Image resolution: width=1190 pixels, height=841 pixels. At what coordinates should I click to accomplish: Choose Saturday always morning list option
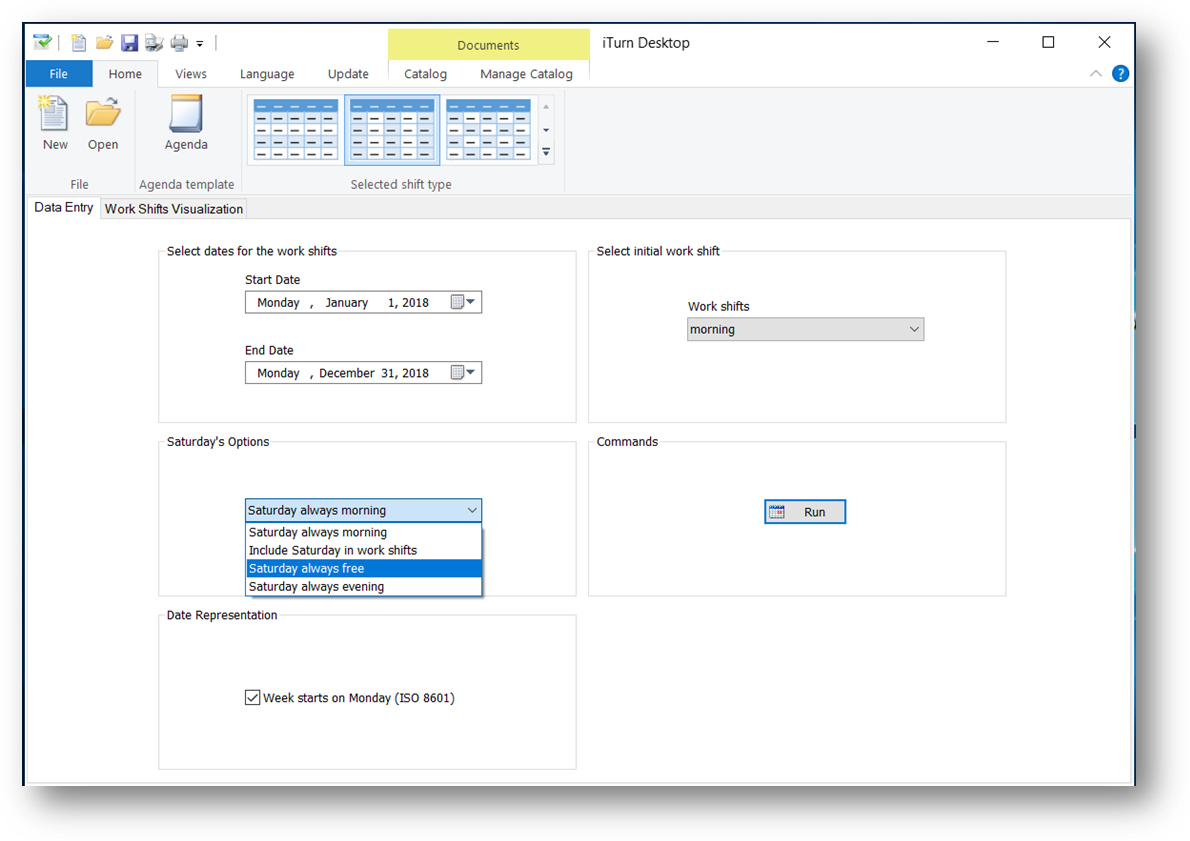click(364, 532)
